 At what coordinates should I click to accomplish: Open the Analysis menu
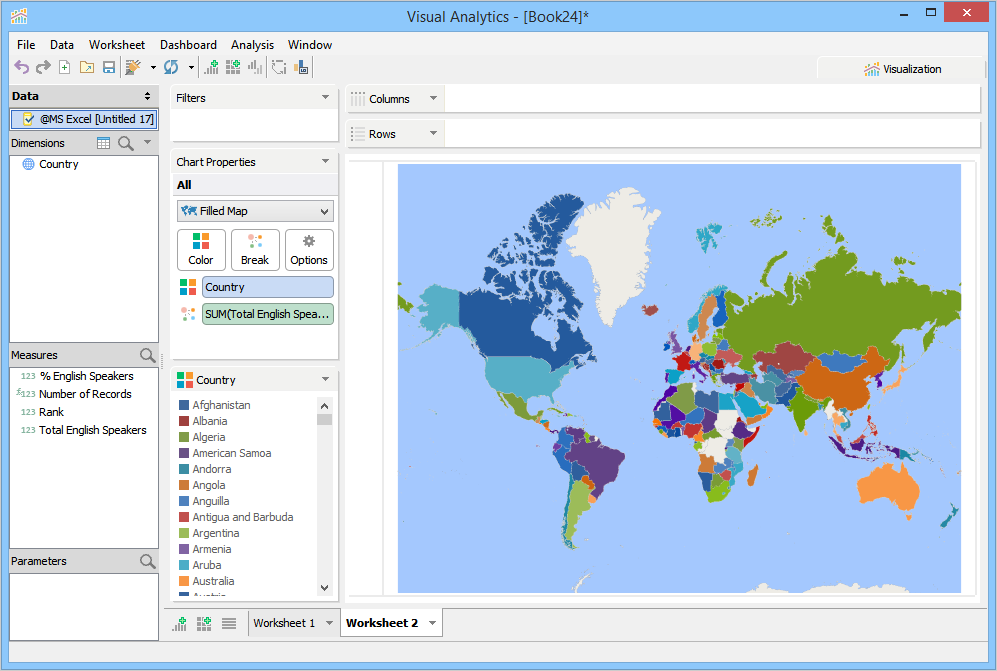click(x=252, y=45)
